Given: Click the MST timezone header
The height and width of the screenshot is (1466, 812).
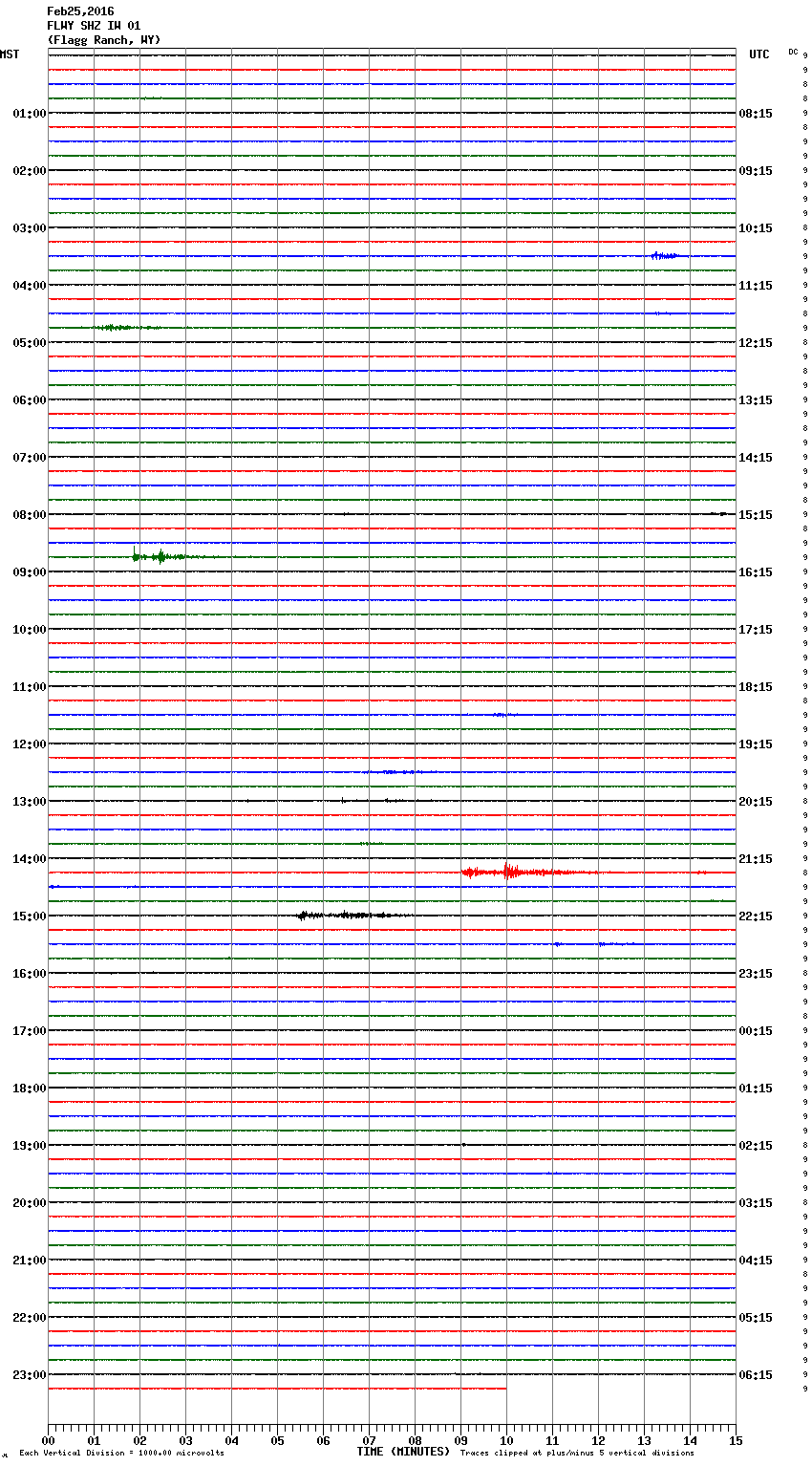Looking at the screenshot, I should coord(10,54).
